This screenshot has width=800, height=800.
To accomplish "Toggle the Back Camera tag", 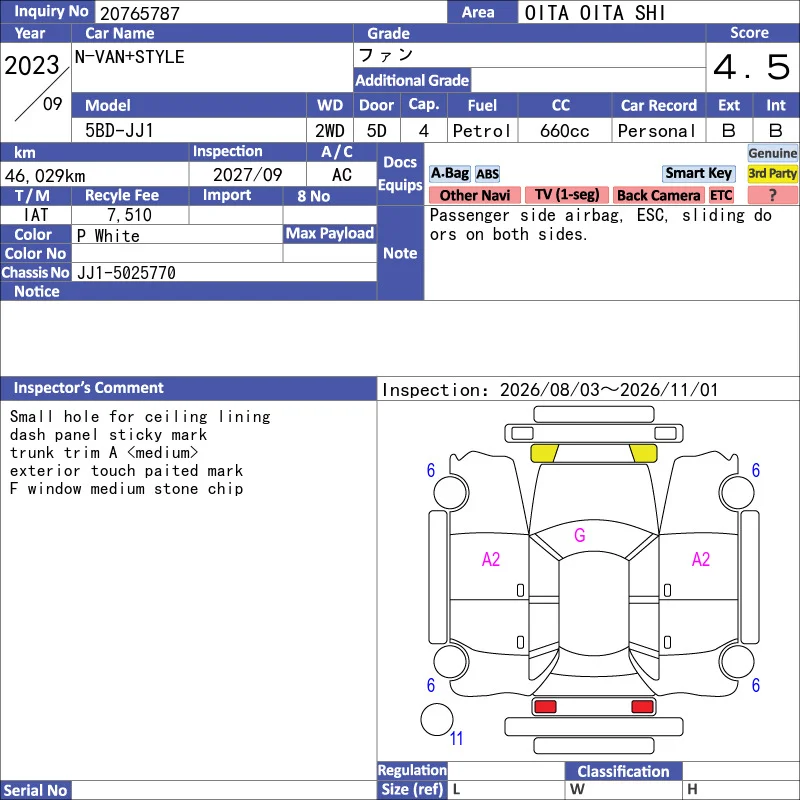I will coord(658,195).
